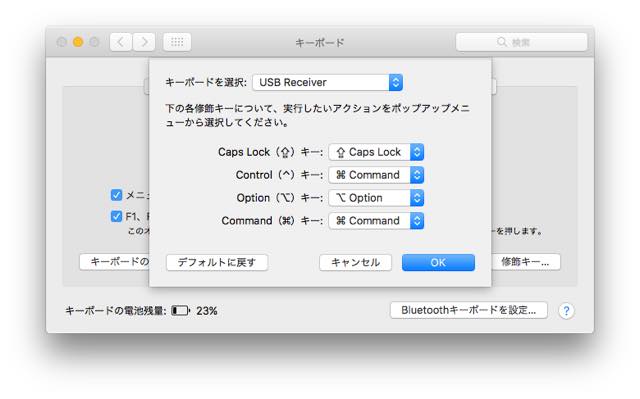Click the Caps Lock キー label

(271, 152)
